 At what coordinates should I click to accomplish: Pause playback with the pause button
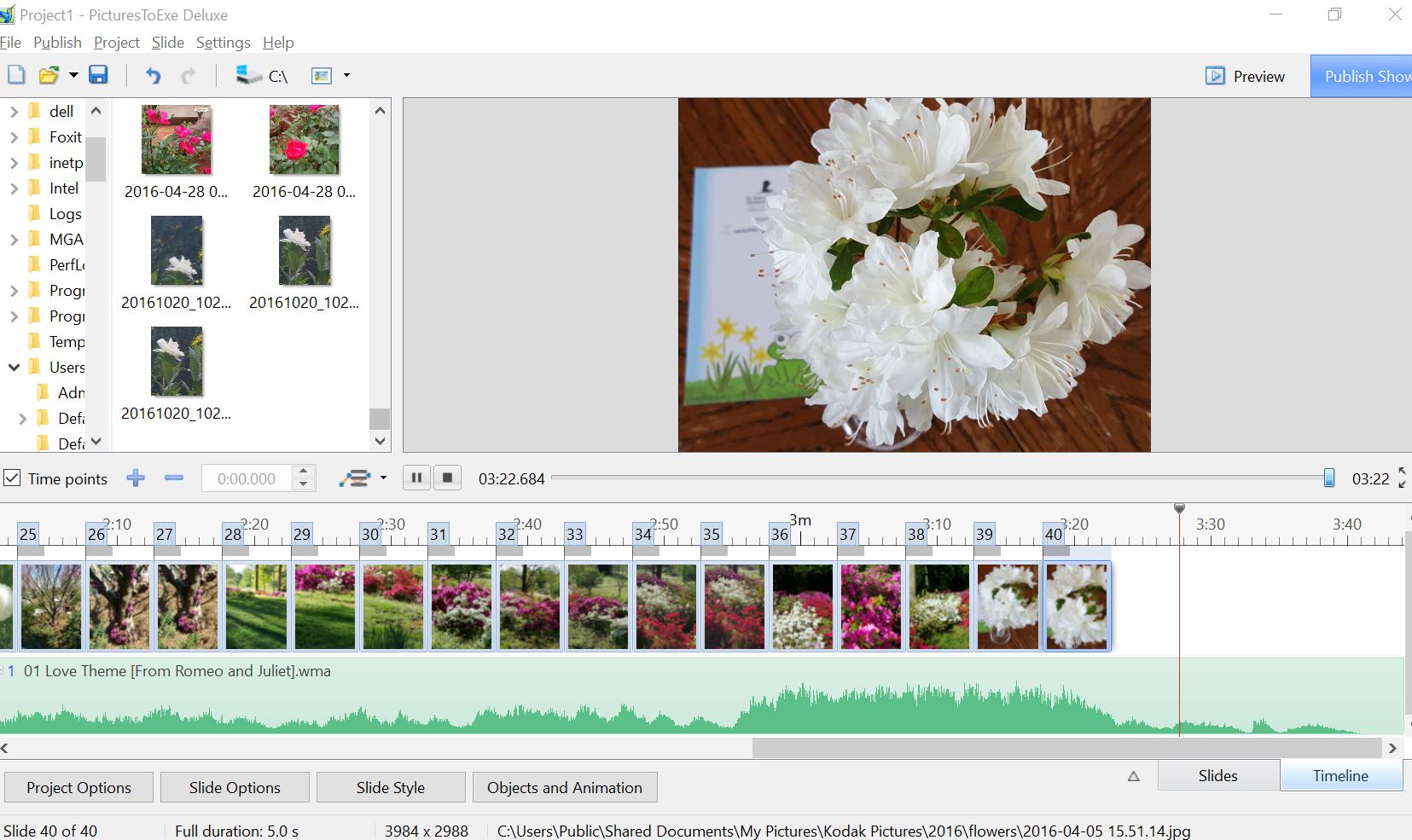(416, 478)
